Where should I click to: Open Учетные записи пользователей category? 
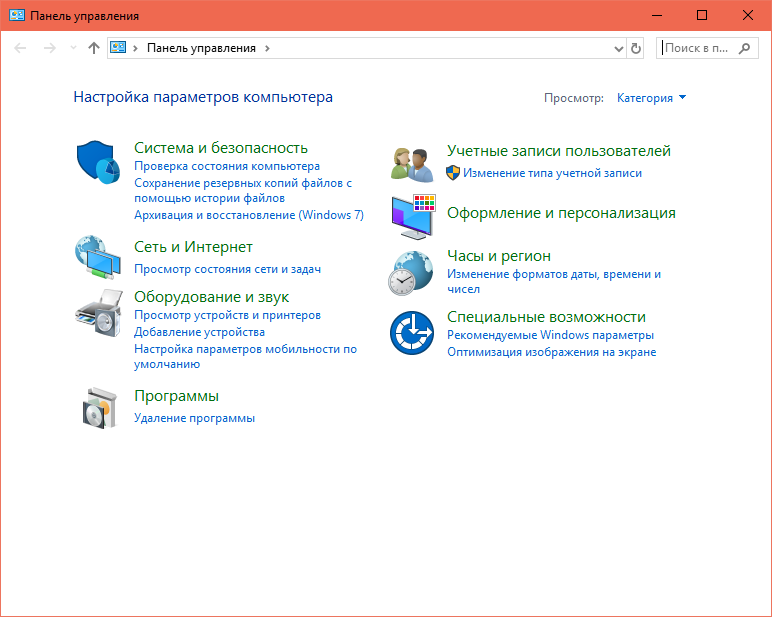click(559, 151)
